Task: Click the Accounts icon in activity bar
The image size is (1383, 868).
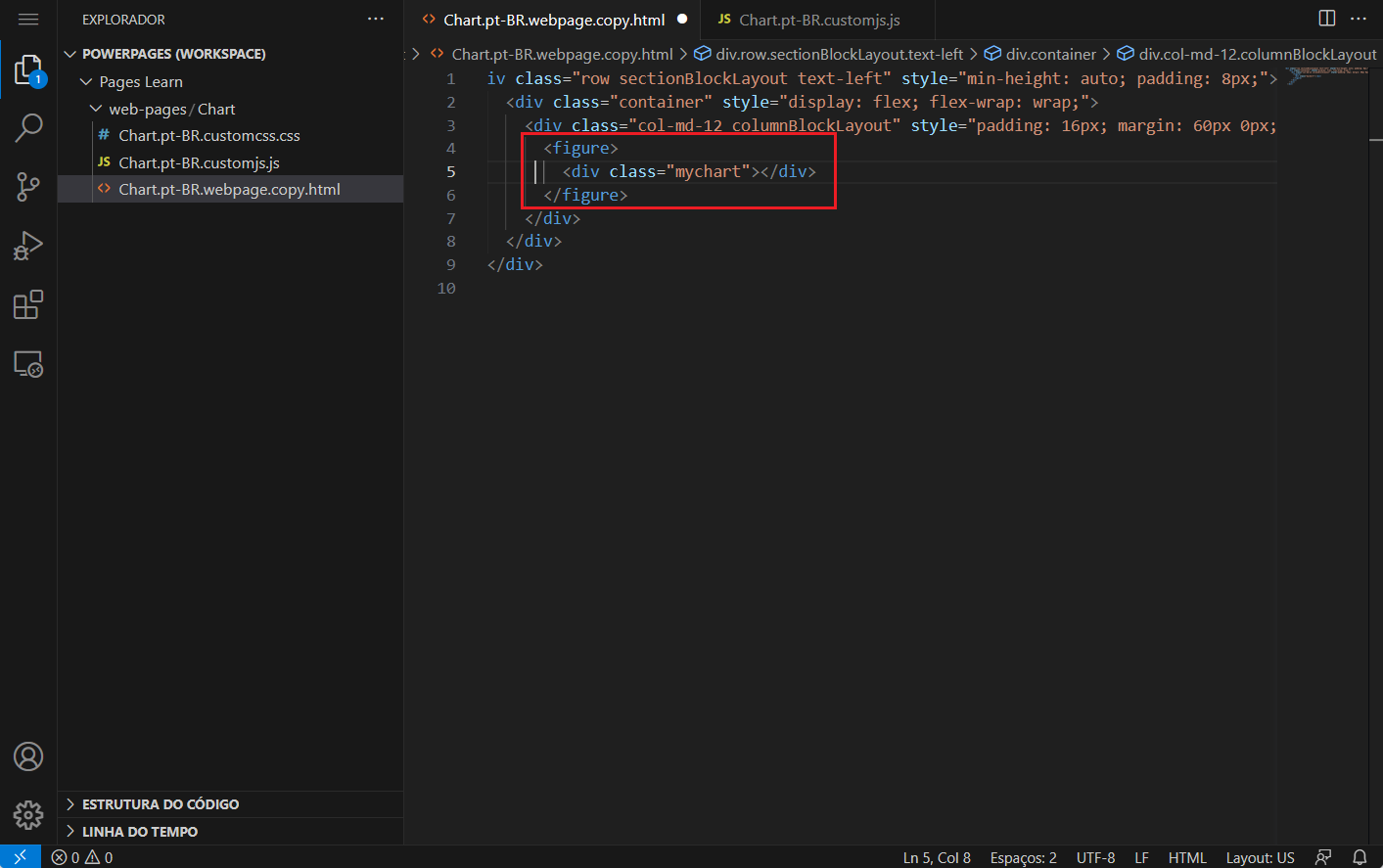Action: coord(28,756)
